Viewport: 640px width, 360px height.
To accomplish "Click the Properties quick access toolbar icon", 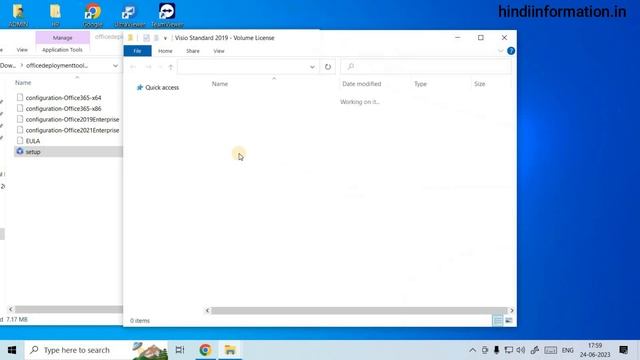I will (146, 38).
